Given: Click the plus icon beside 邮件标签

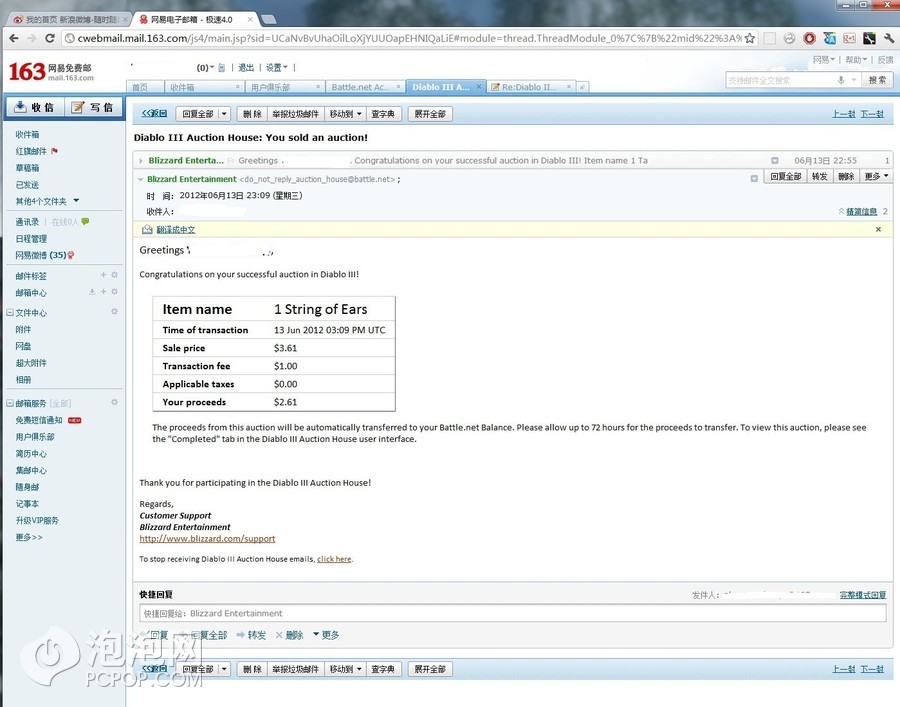Looking at the screenshot, I should (x=102, y=275).
